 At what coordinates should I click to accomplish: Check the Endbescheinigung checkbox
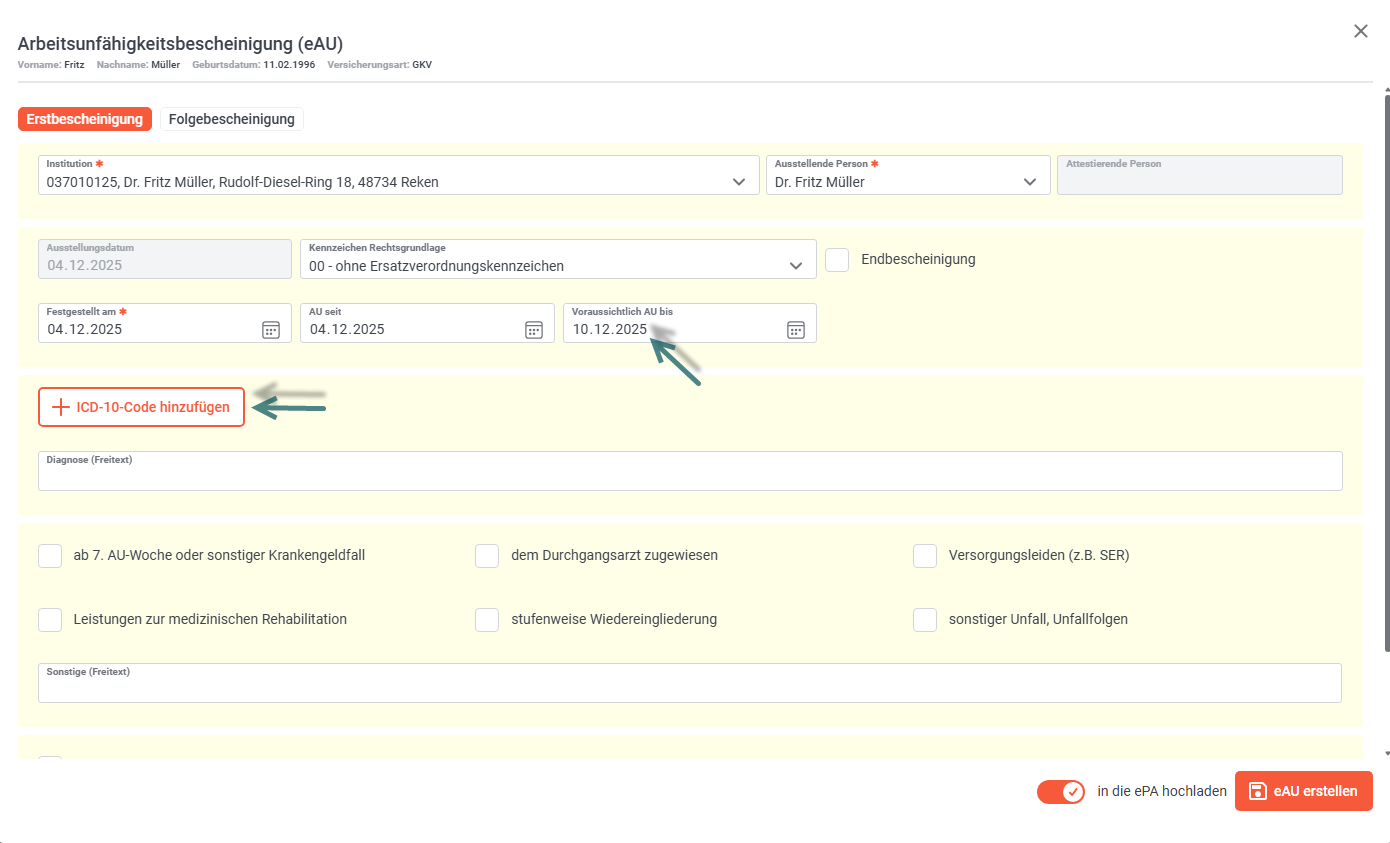point(837,259)
